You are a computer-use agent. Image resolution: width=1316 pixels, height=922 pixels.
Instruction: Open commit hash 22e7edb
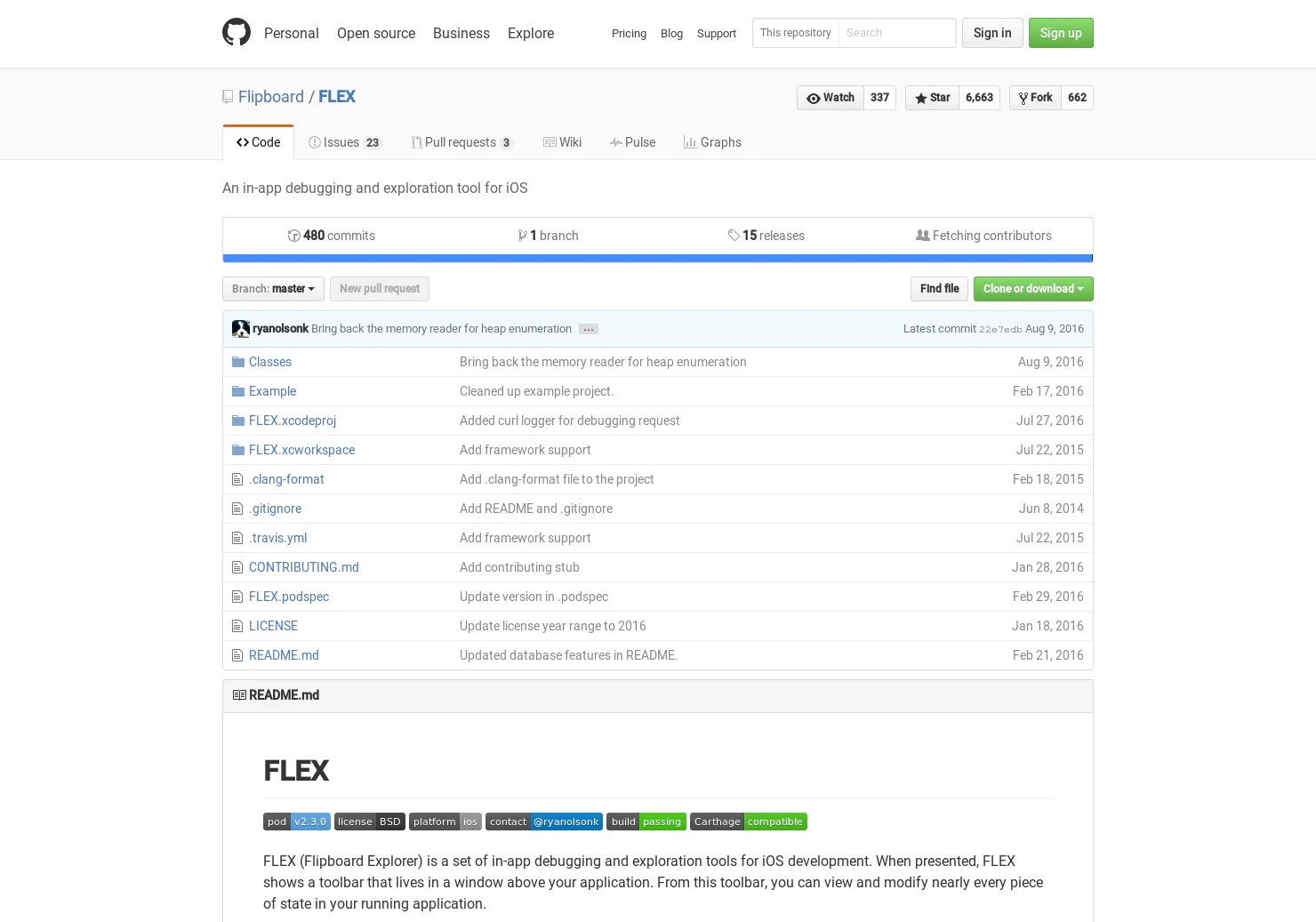tap(1000, 329)
